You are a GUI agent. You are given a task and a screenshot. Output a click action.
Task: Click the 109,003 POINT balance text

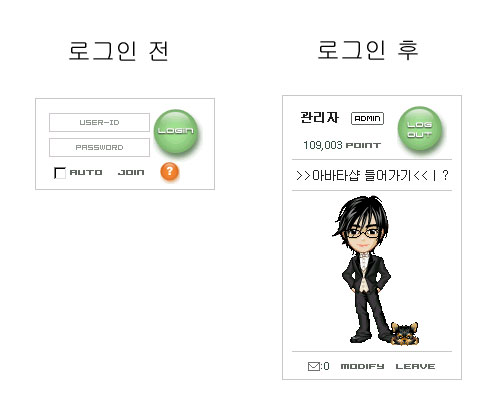pyautogui.click(x=342, y=145)
